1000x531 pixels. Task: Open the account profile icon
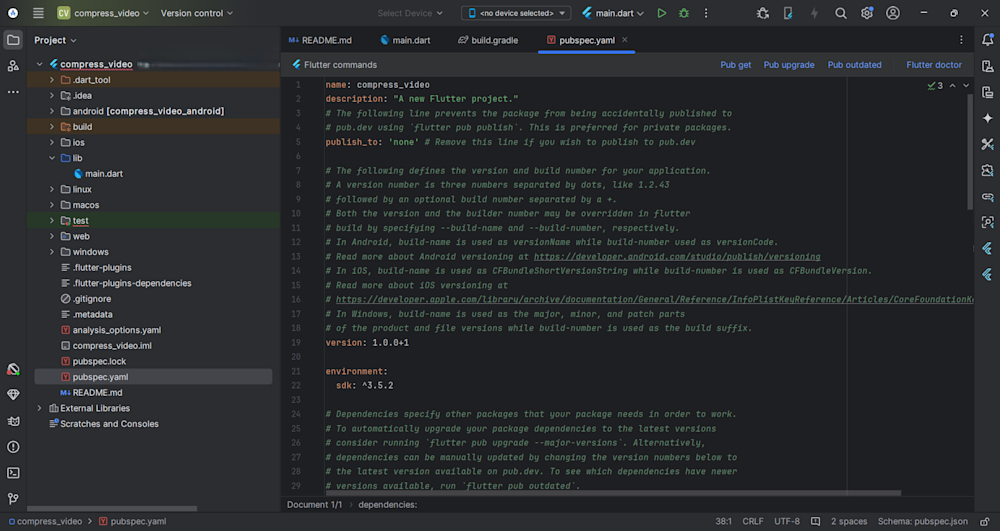893,13
